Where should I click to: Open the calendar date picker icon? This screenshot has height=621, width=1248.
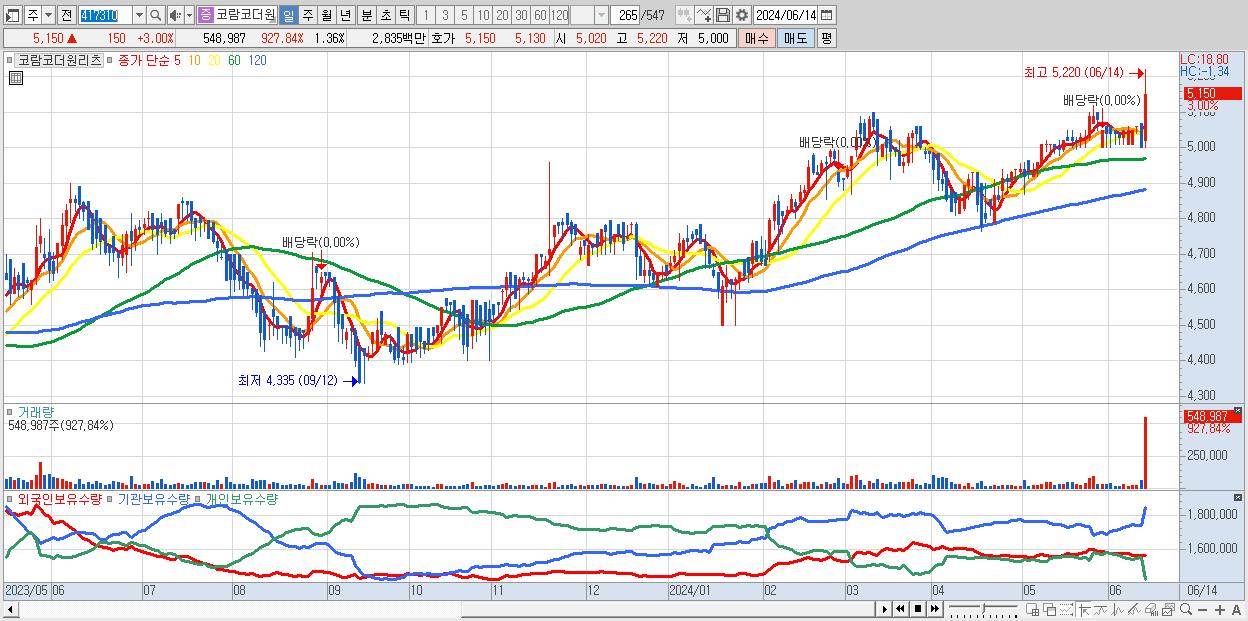click(826, 15)
